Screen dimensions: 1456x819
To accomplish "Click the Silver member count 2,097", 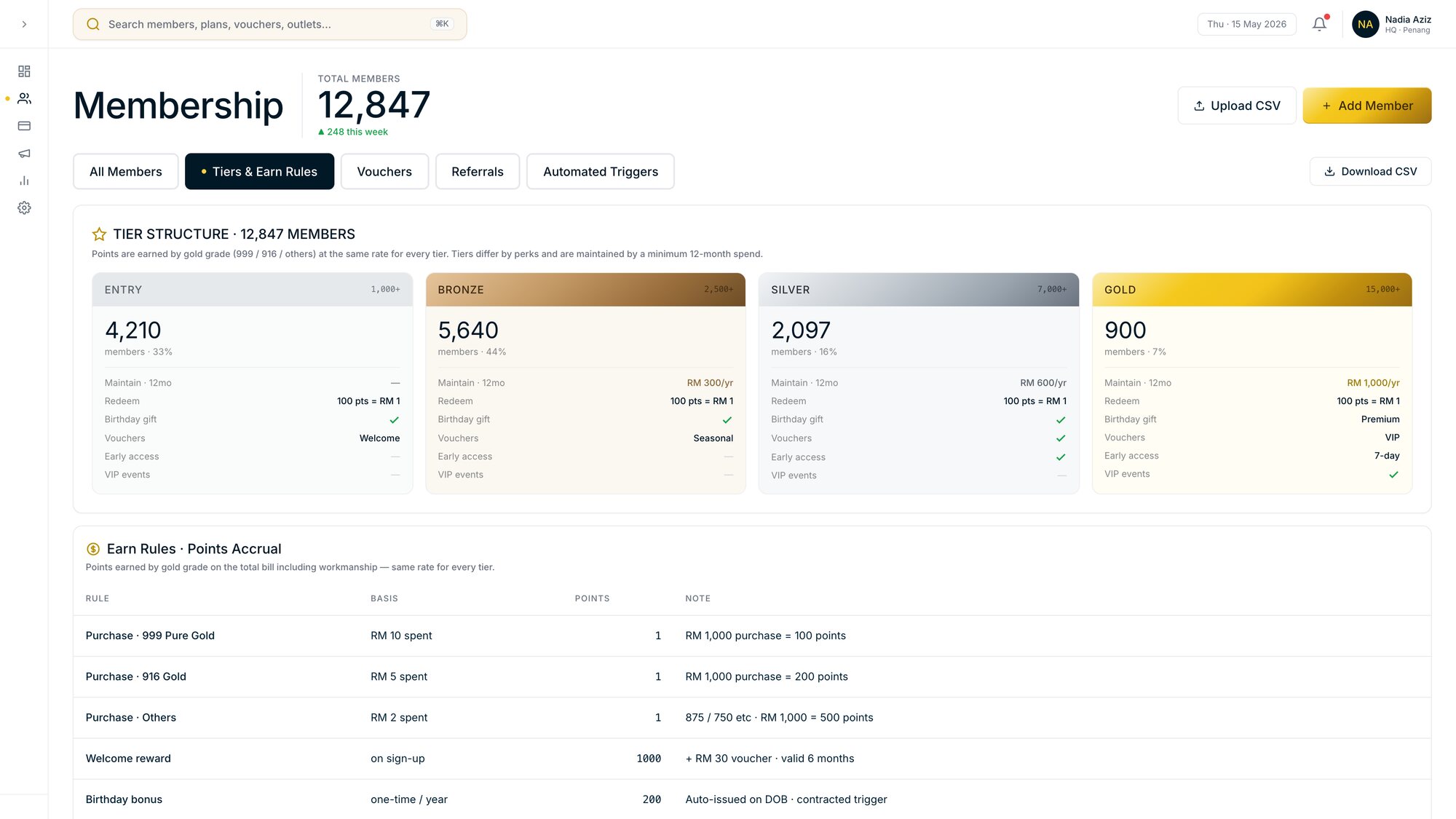I will pos(801,331).
